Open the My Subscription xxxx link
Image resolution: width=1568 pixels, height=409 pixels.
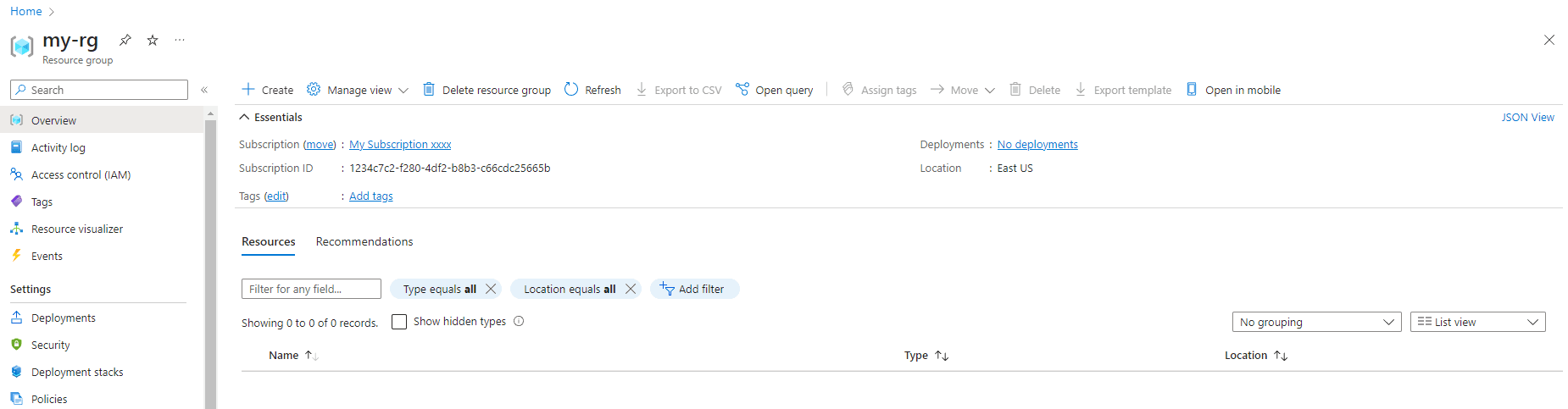click(400, 145)
